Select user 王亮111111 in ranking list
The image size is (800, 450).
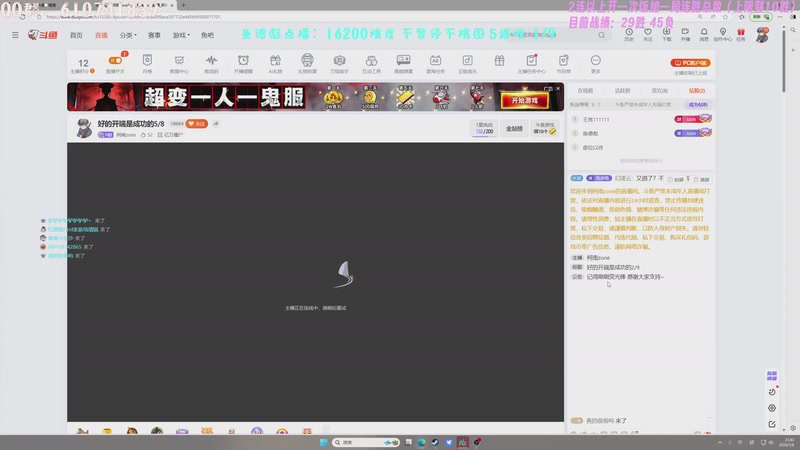(x=596, y=119)
